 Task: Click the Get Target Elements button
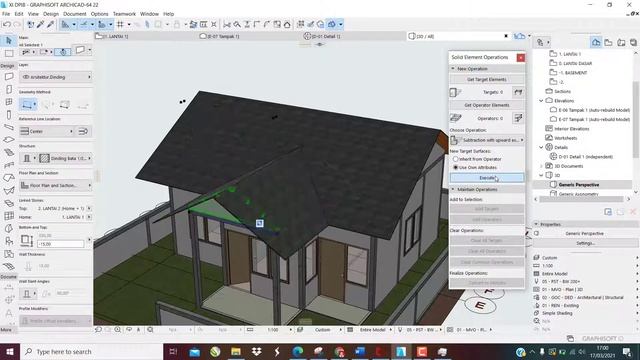(487, 79)
